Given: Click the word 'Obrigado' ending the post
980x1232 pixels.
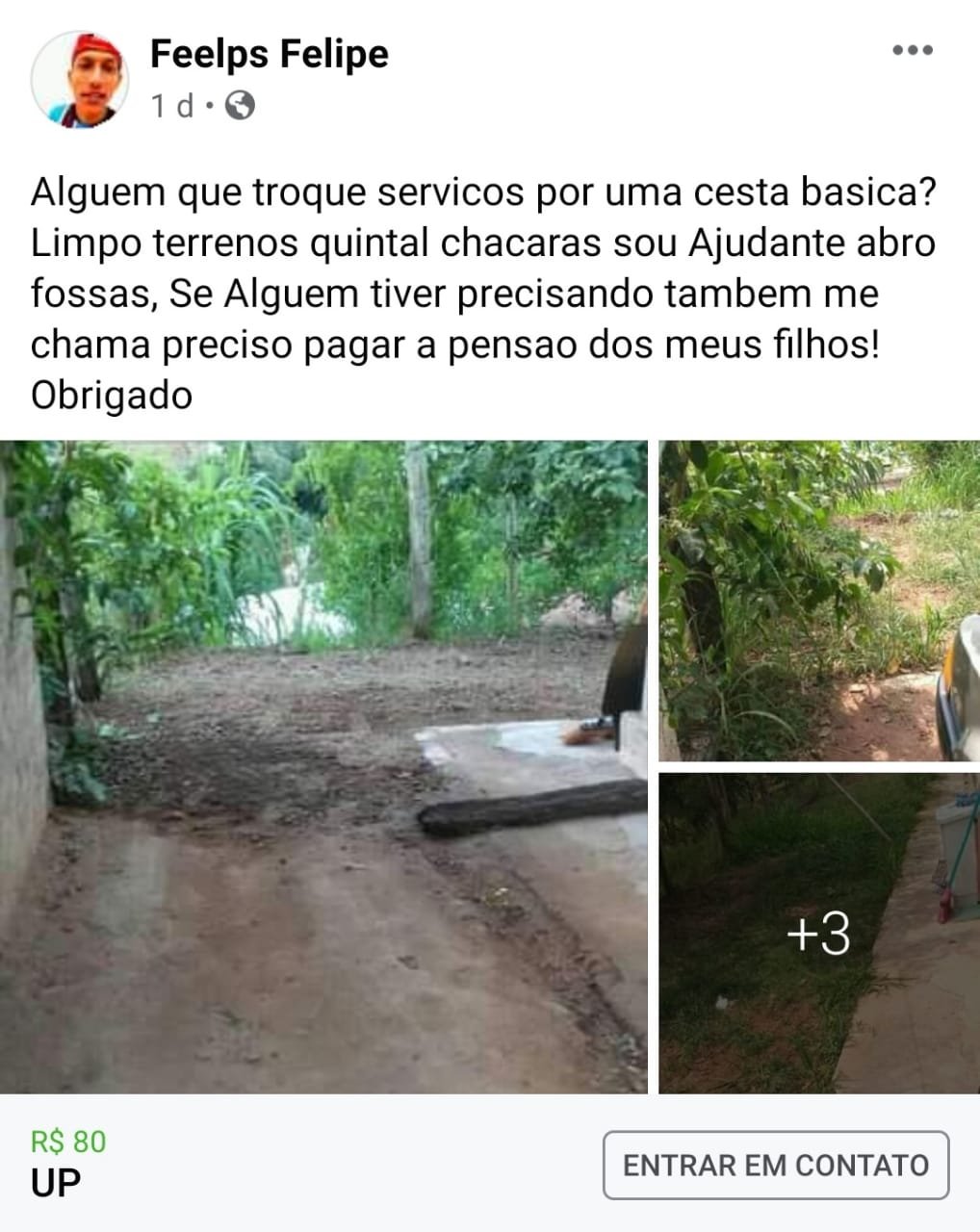Looking at the screenshot, I should [112, 396].
